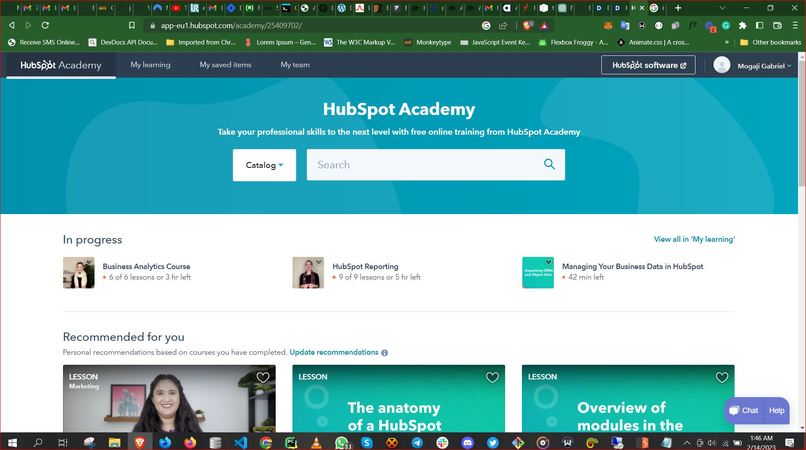The width and height of the screenshot is (806, 450).
Task: Favorite 'The anatomy of a HubSpot' lesson
Action: click(x=492, y=377)
